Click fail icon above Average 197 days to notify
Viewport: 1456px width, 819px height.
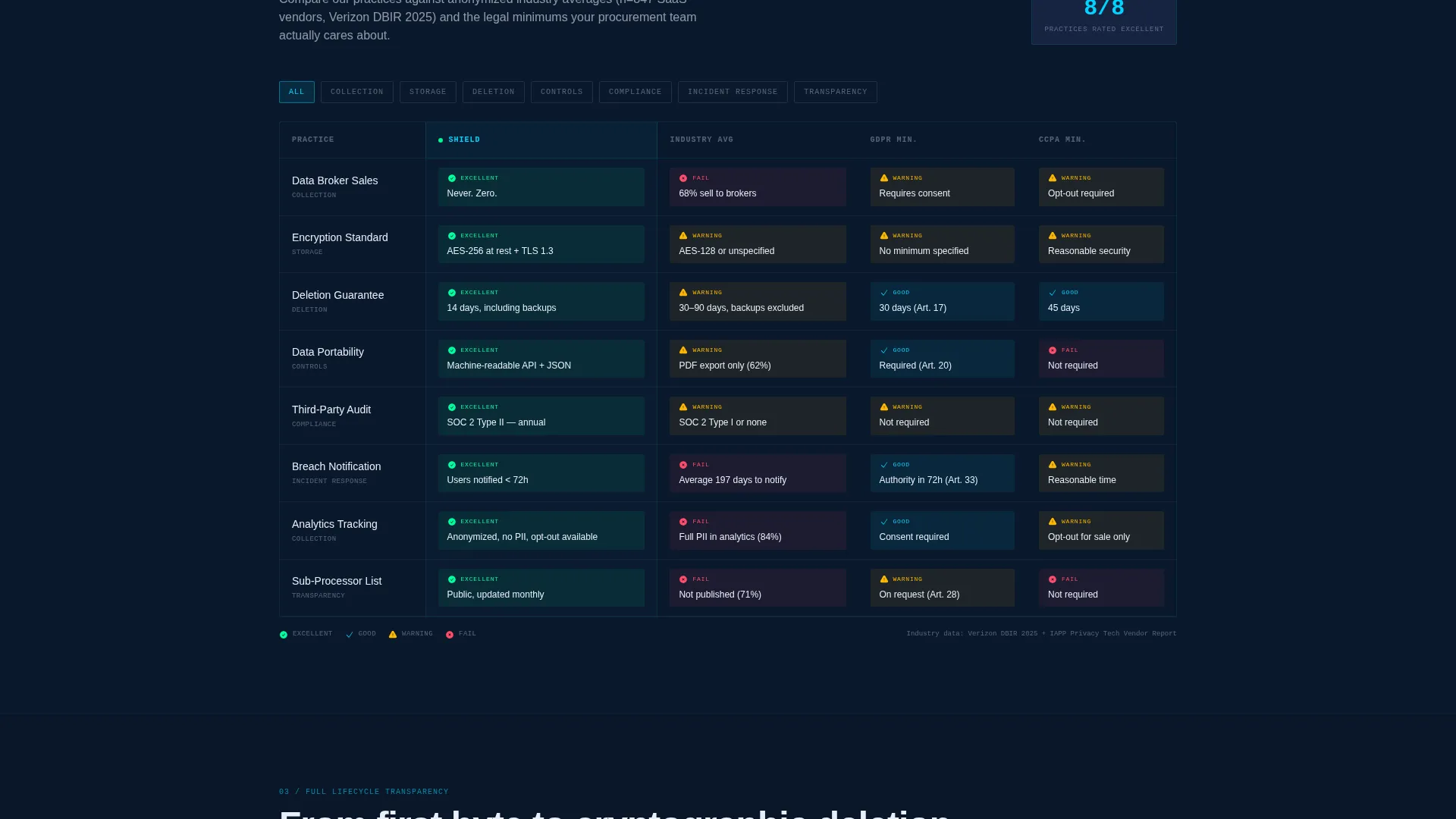click(x=683, y=465)
